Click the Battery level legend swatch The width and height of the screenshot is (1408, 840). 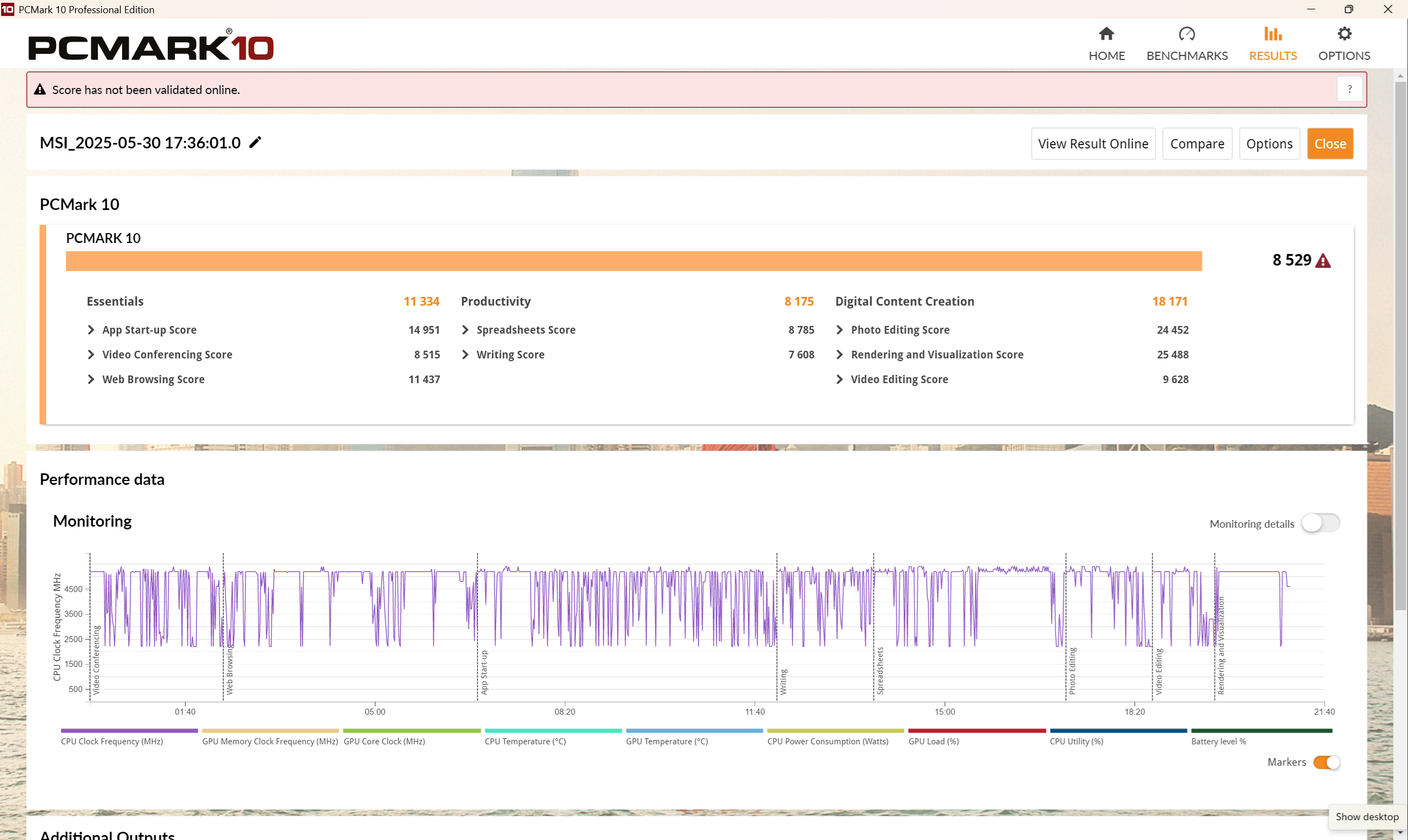1261,731
